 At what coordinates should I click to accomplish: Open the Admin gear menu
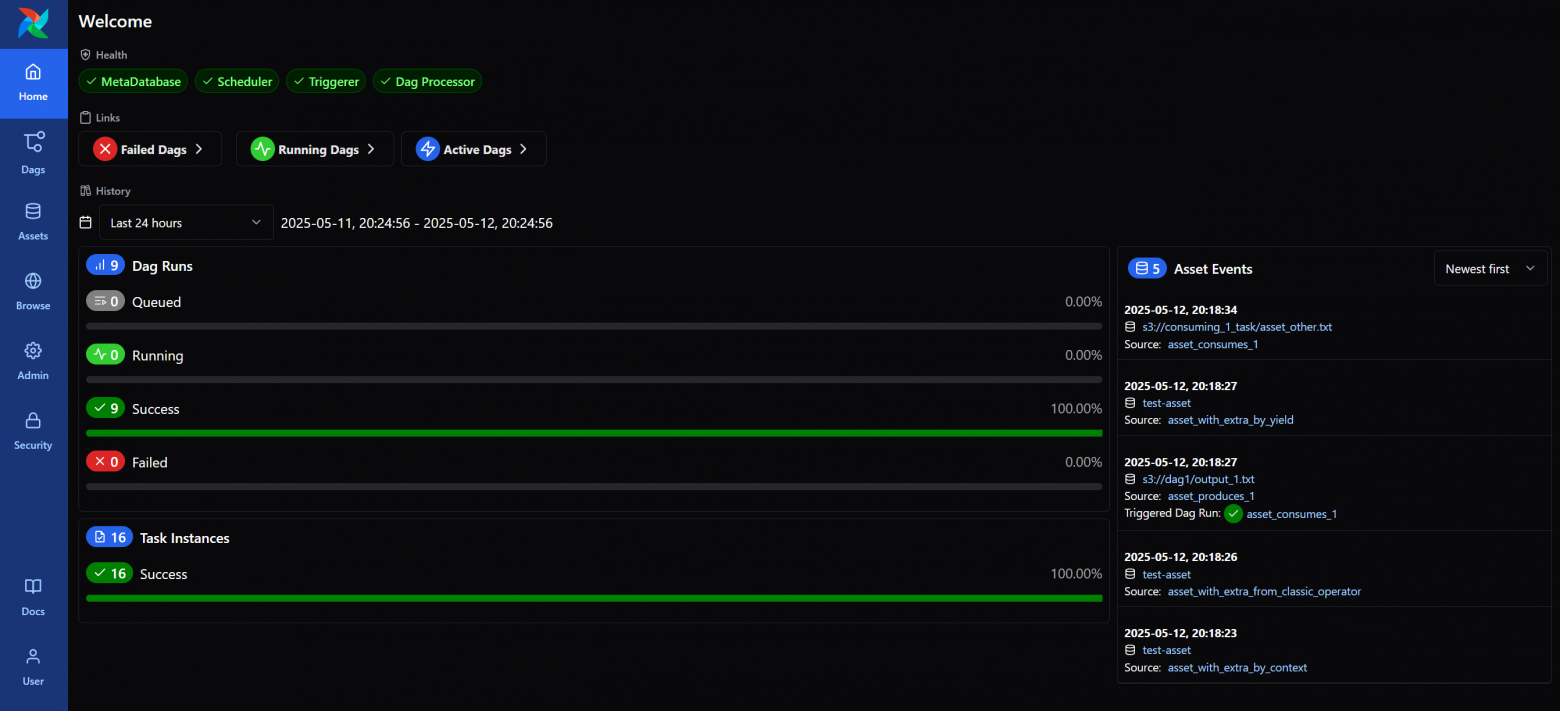click(33, 362)
